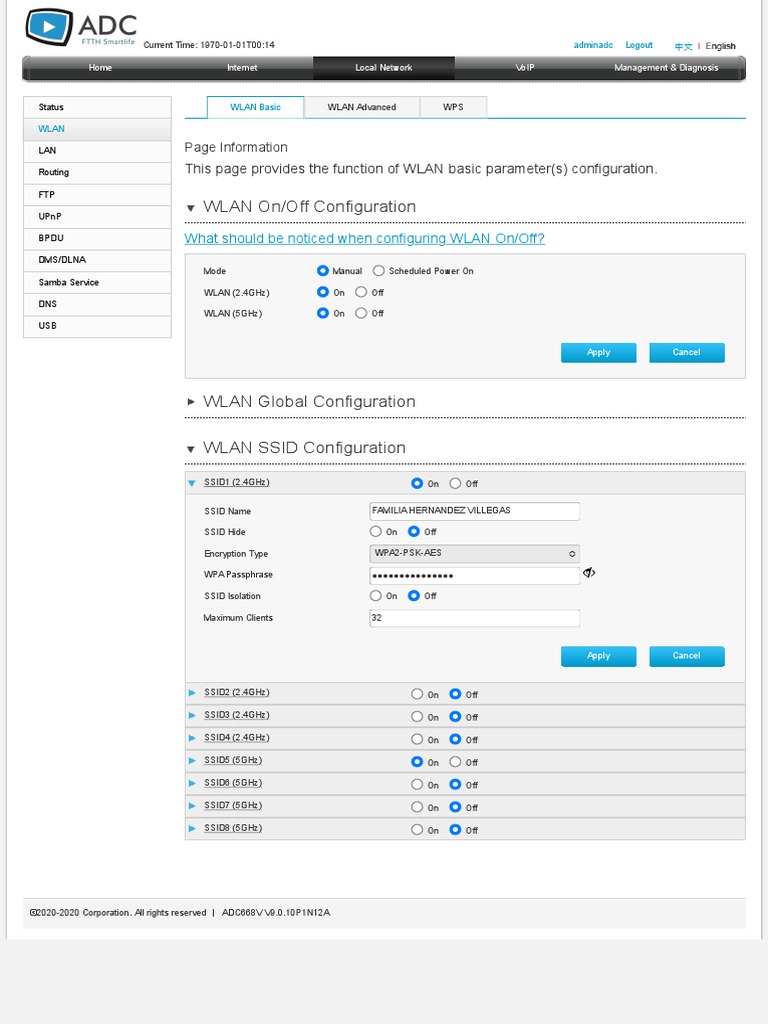Switch to the WLAN Advanced tab

361,107
